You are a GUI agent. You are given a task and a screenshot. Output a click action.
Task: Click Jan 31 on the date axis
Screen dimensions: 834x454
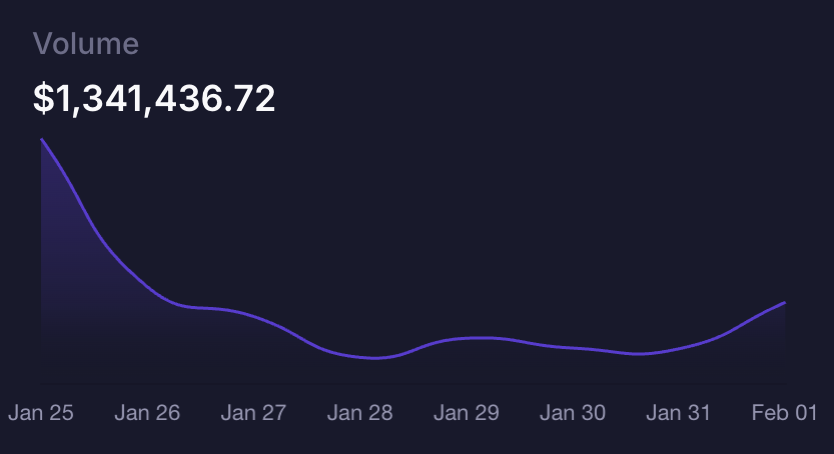[678, 412]
